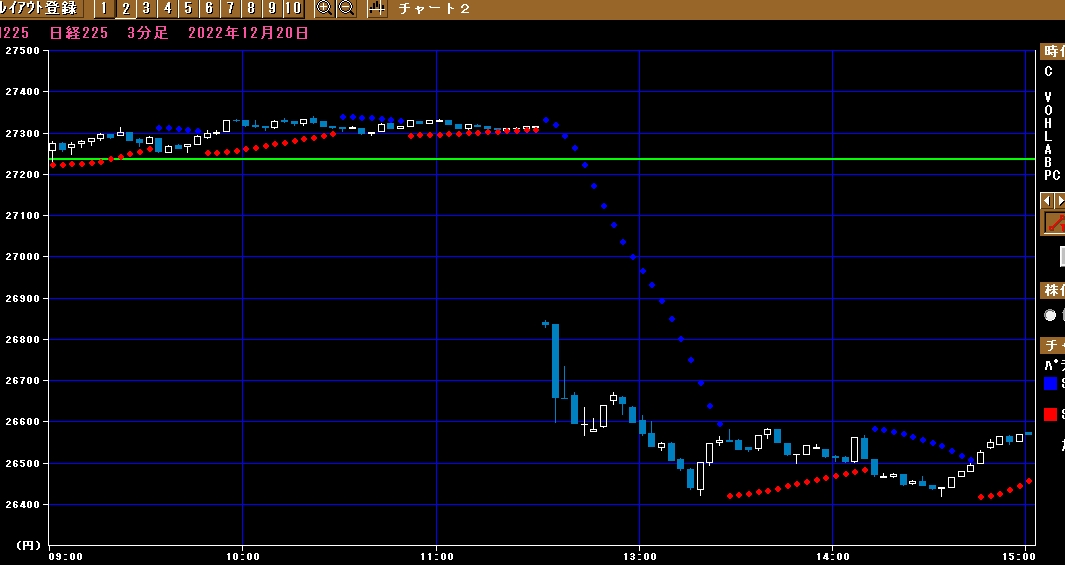
Task: Select layout tab 5
Action: tap(188, 9)
